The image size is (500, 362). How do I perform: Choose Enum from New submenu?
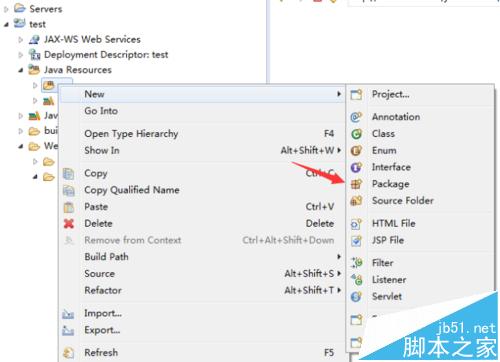(420, 150)
